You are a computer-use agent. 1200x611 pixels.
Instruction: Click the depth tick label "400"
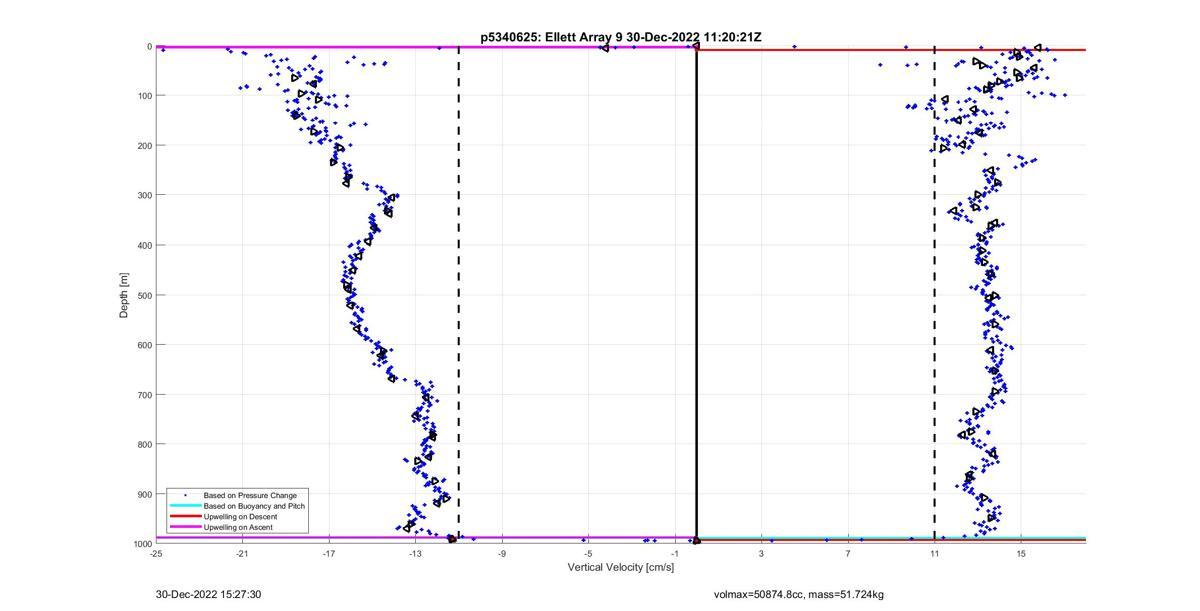pos(144,245)
